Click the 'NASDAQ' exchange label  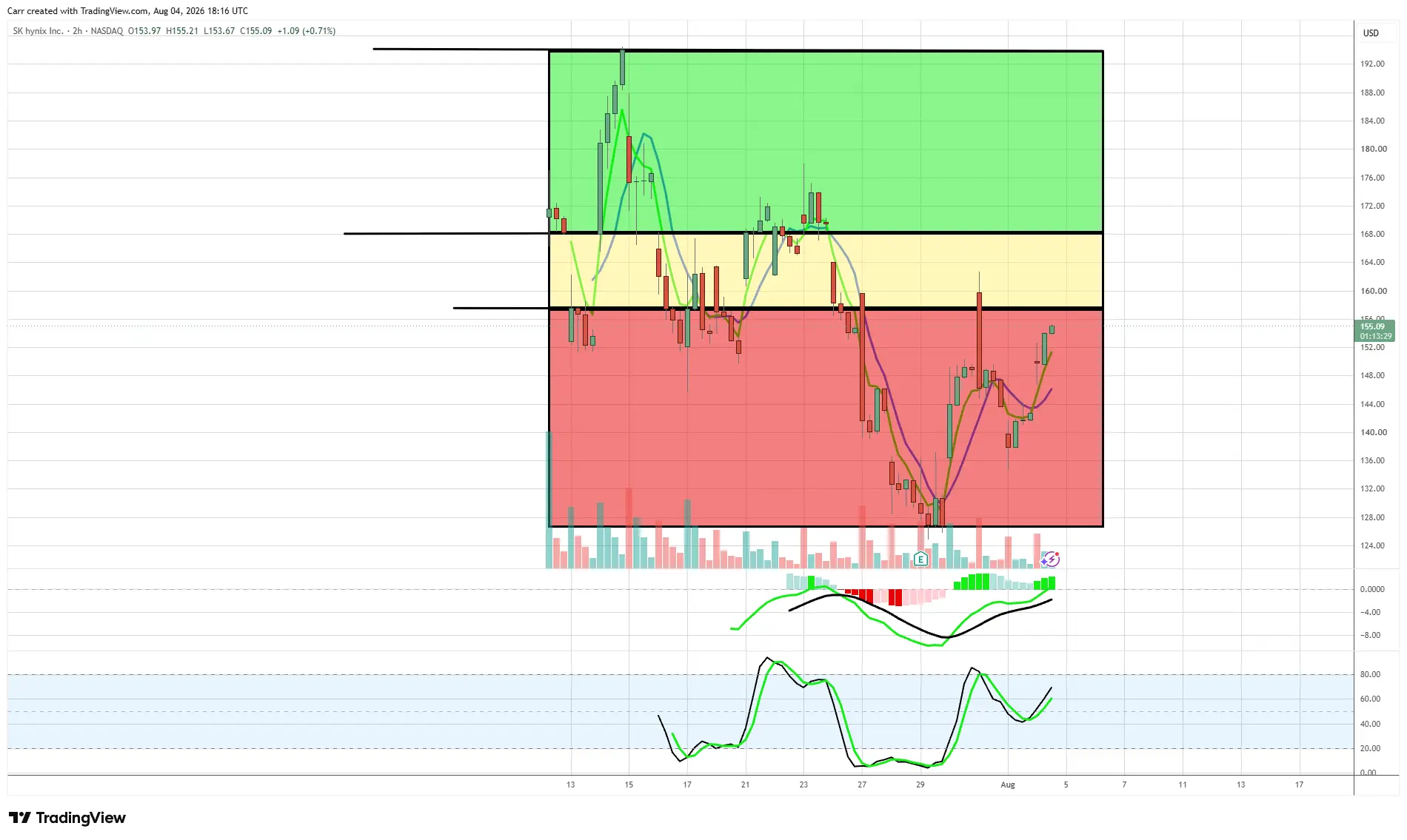click(107, 31)
